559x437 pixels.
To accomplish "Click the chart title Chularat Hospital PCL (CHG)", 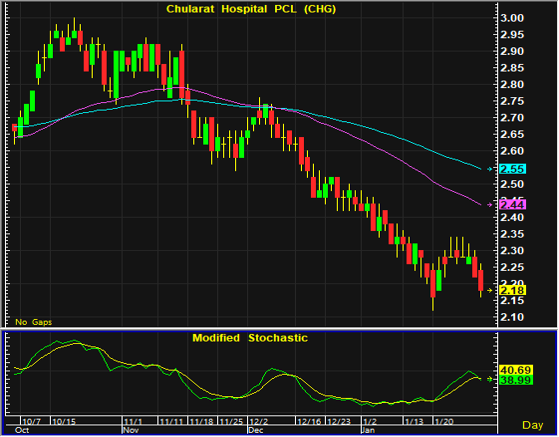I will [x=251, y=9].
